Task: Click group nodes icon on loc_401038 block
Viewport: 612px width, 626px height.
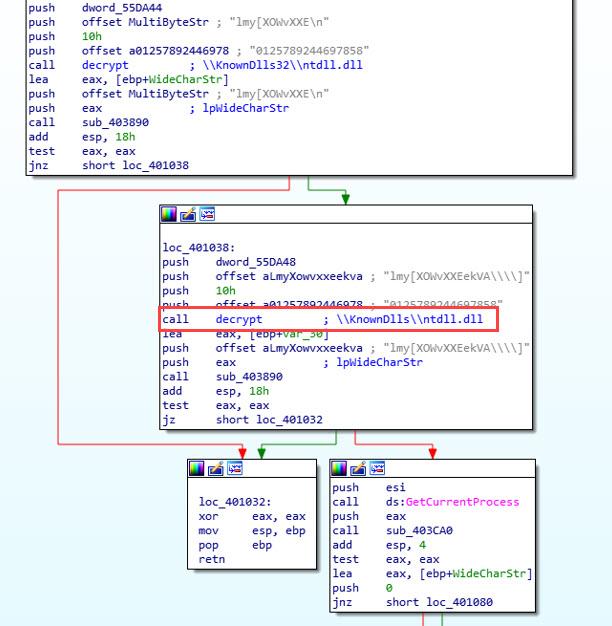Action: (x=207, y=214)
